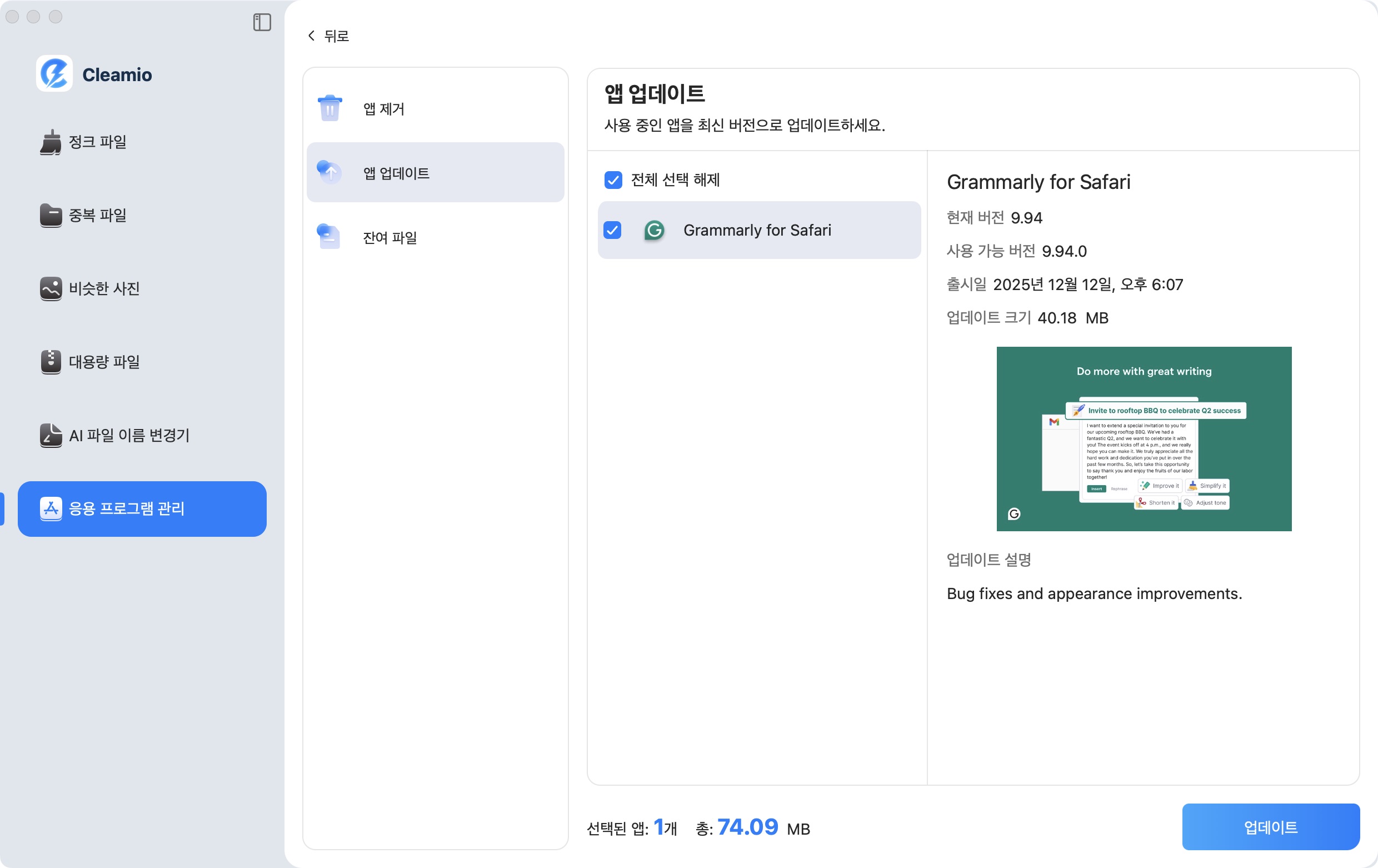Click the Cleamio app logo
Image resolution: width=1378 pixels, height=868 pixels.
55,74
